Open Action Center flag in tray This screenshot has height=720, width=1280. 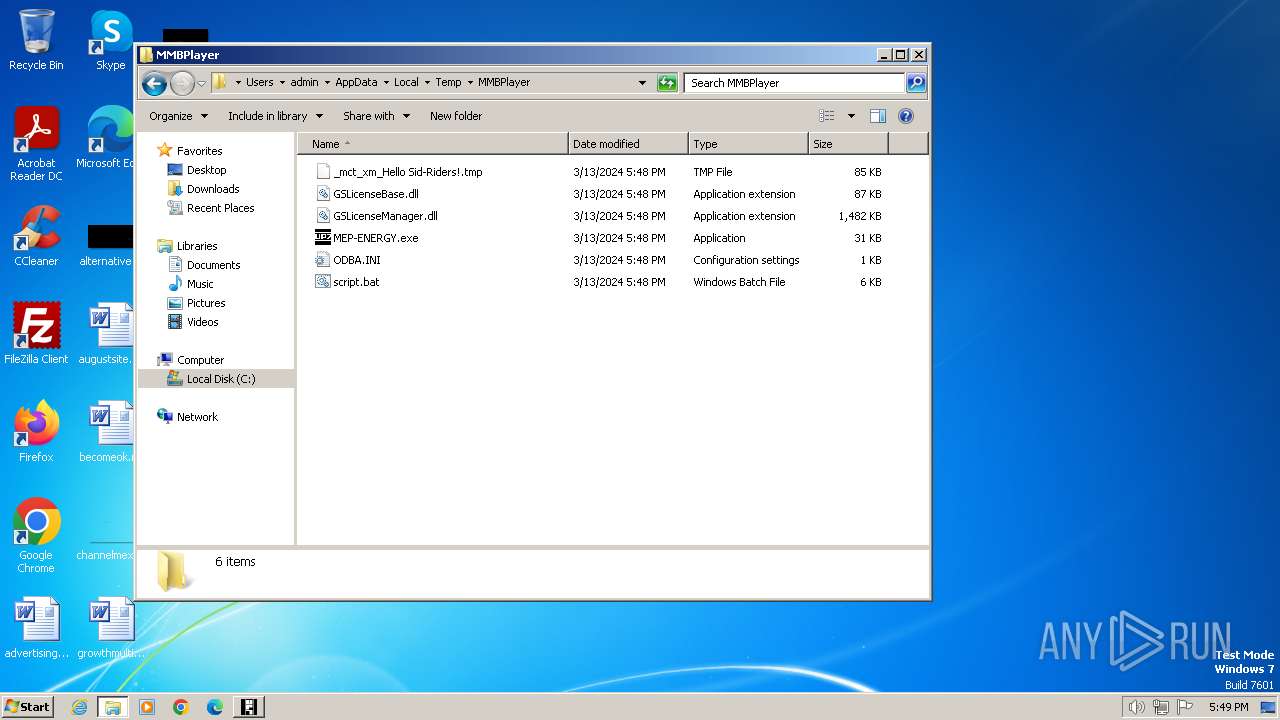(x=1185, y=707)
